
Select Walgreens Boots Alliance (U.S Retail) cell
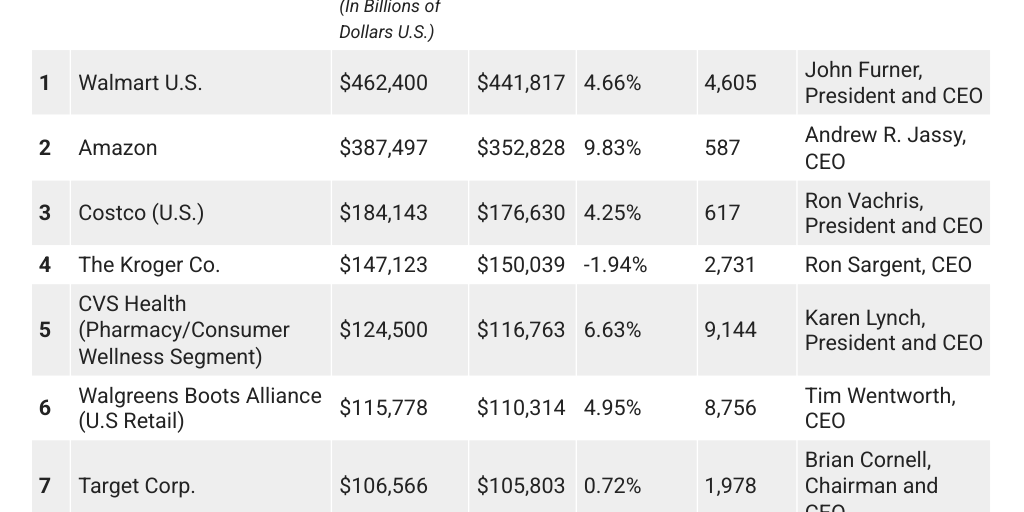pos(200,408)
